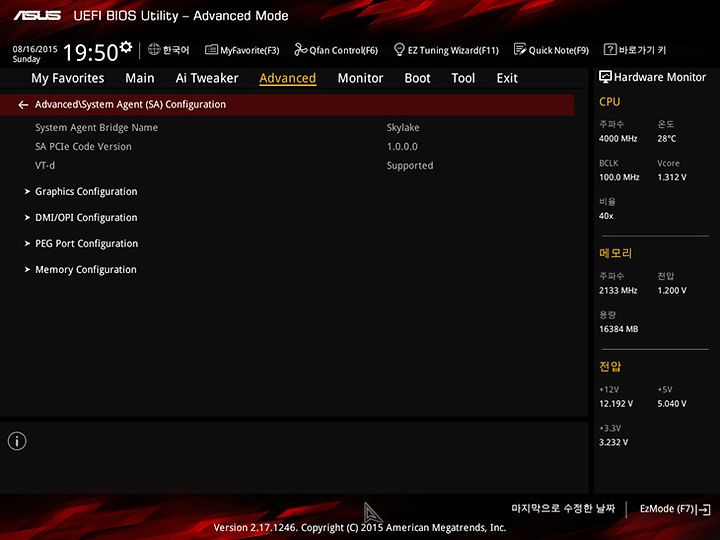Go to the Exit tab
Viewport: 720px width, 540px height.
[x=507, y=78]
